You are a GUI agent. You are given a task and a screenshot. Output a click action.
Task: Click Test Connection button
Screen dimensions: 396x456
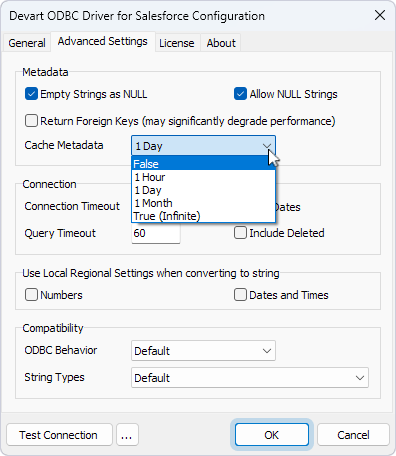tap(59, 435)
